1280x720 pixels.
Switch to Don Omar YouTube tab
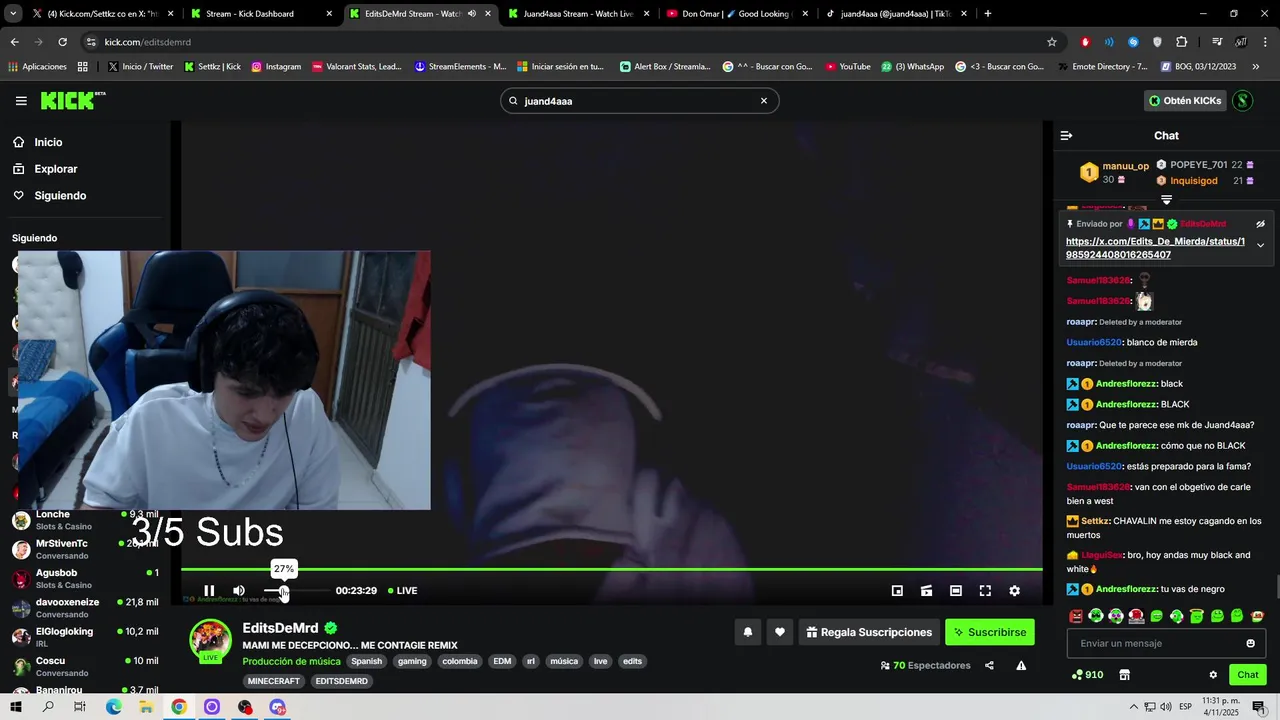(x=736, y=14)
